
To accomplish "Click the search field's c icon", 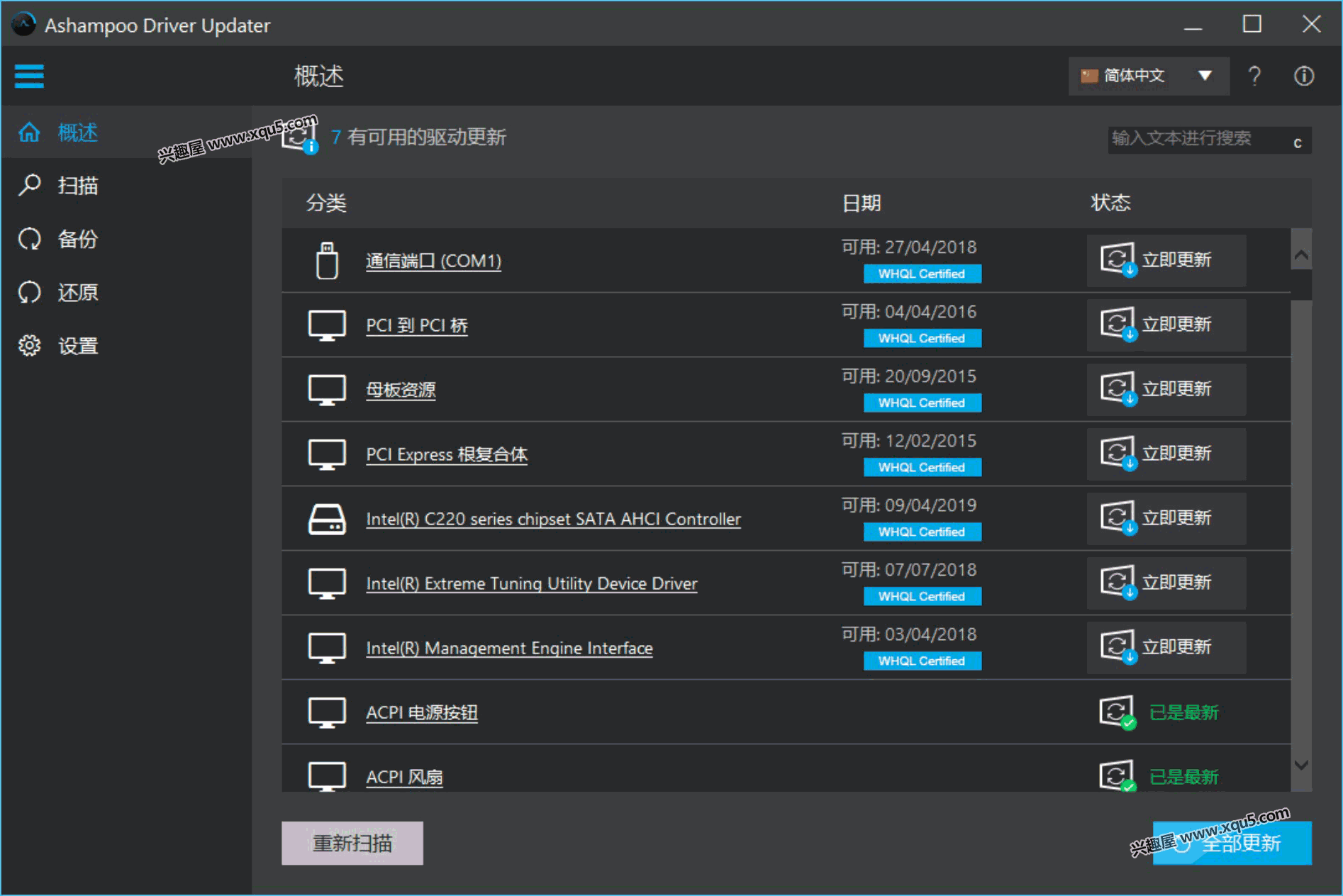I will tap(1298, 142).
